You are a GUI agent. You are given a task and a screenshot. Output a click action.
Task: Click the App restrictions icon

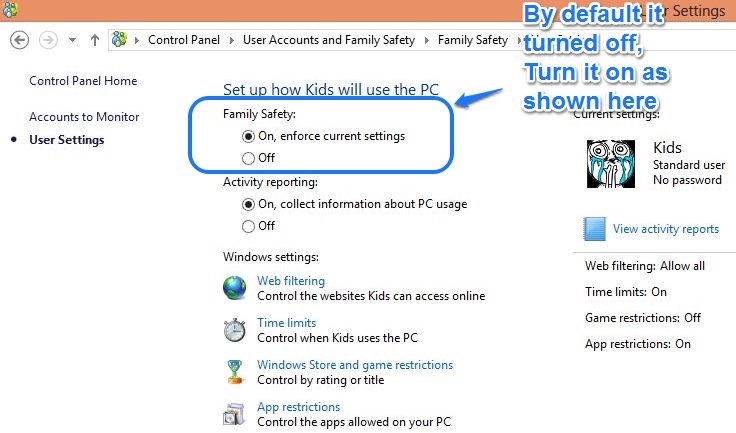(235, 414)
